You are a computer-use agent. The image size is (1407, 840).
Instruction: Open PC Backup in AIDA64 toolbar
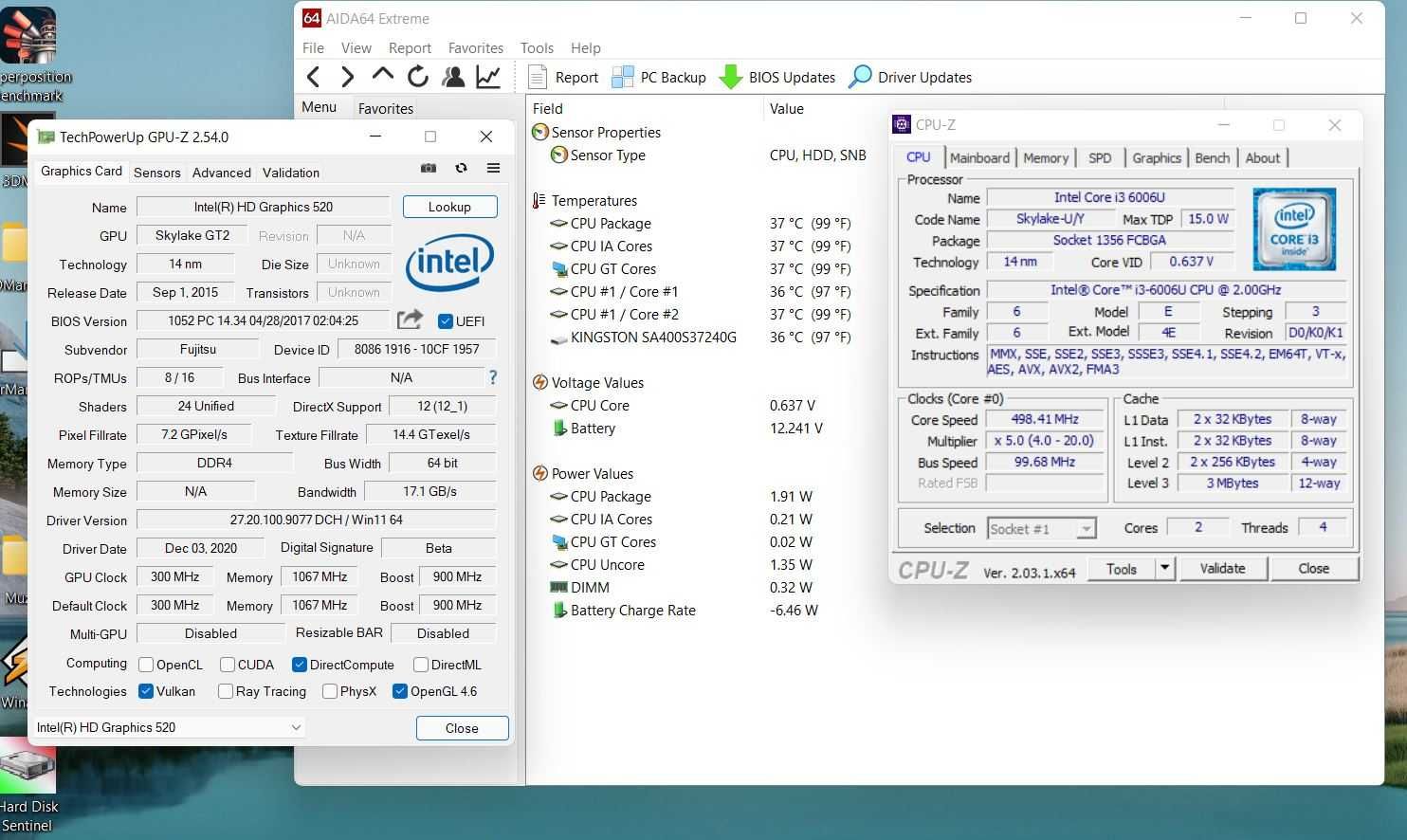pos(659,77)
